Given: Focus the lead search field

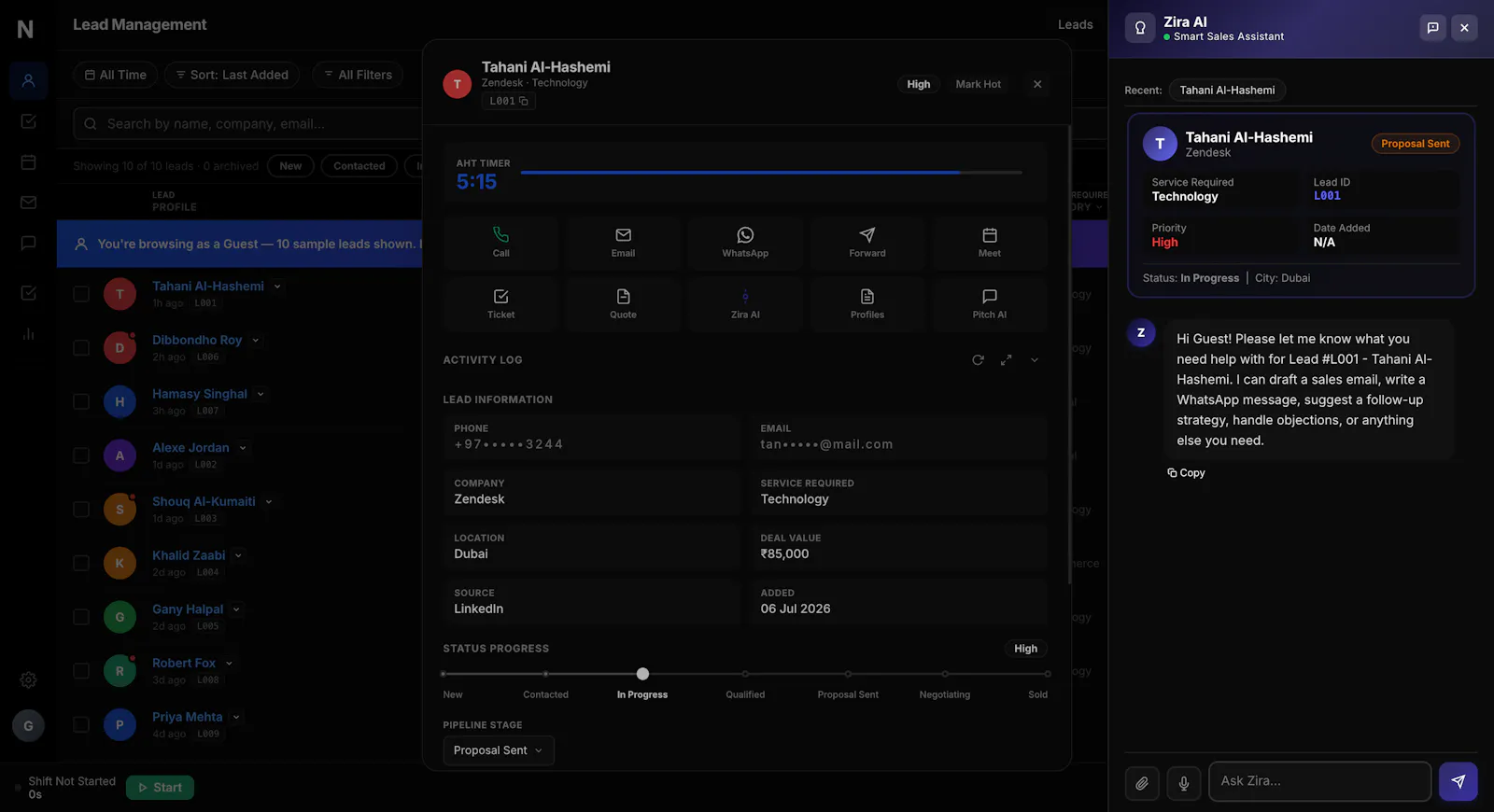Looking at the screenshot, I should point(247,124).
